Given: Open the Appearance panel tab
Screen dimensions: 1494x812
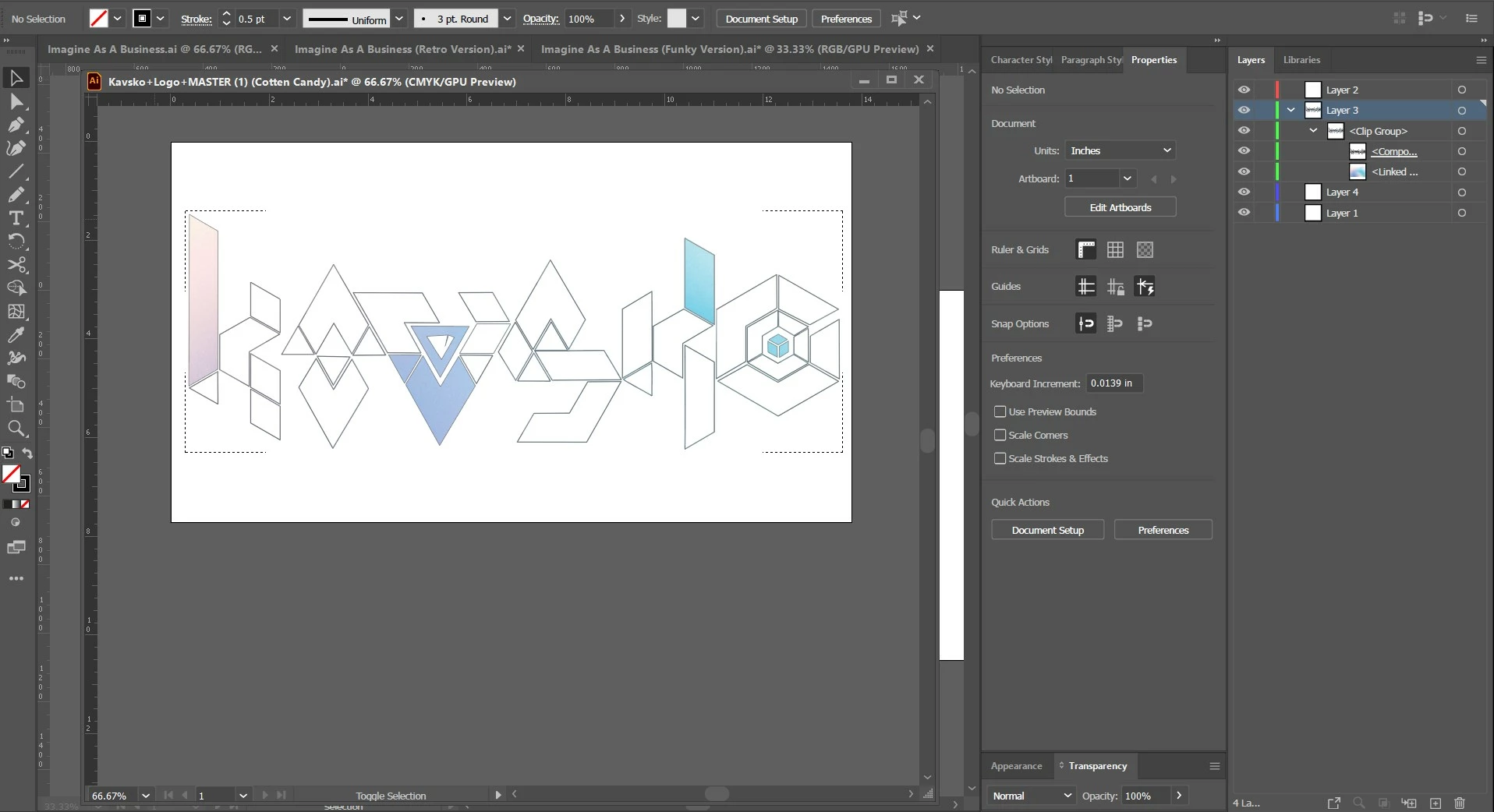Looking at the screenshot, I should (1016, 766).
